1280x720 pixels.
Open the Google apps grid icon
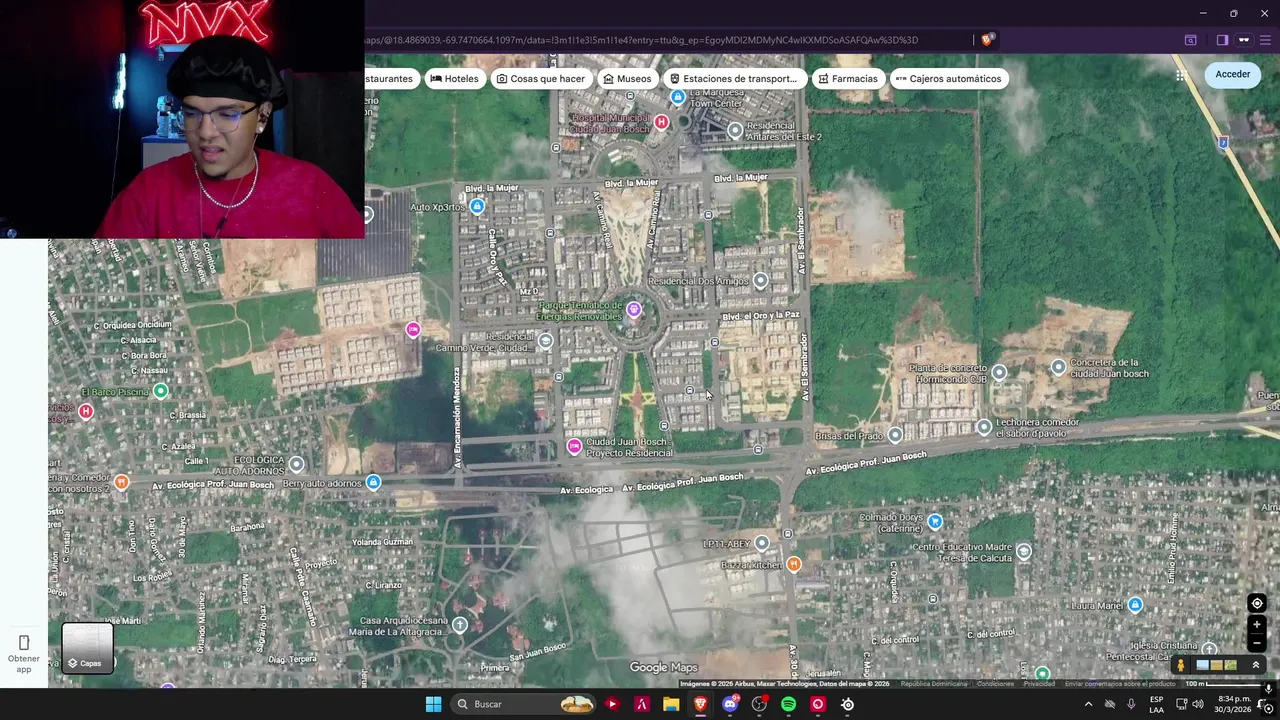click(x=1181, y=76)
